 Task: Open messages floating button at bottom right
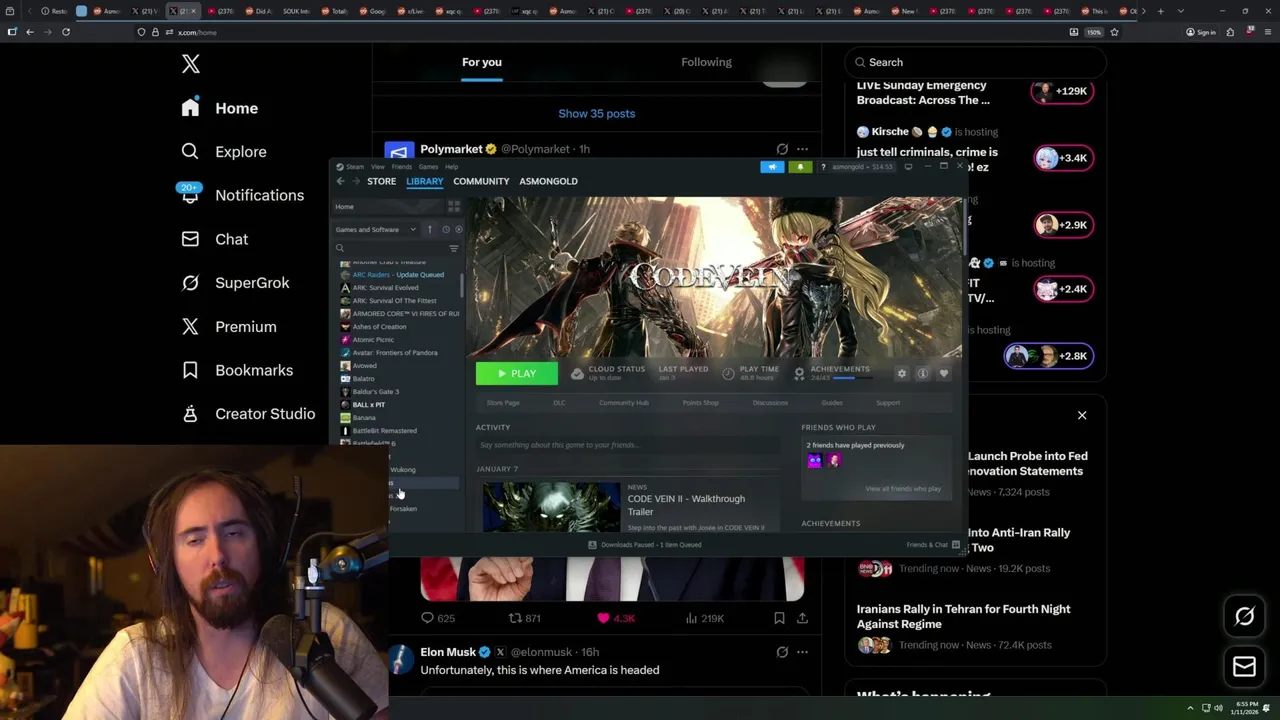tap(1244, 666)
